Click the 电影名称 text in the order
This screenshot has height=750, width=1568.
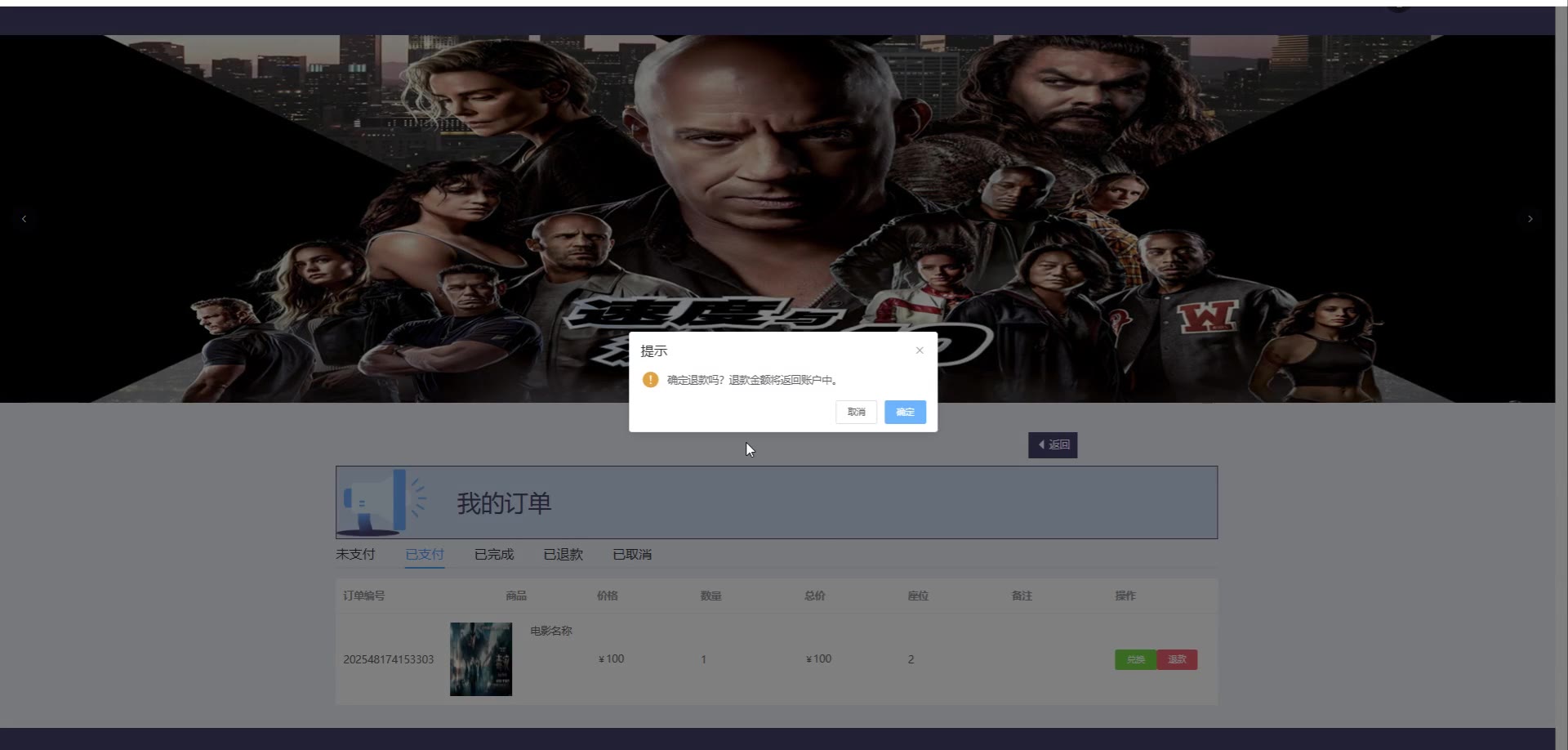tap(551, 631)
